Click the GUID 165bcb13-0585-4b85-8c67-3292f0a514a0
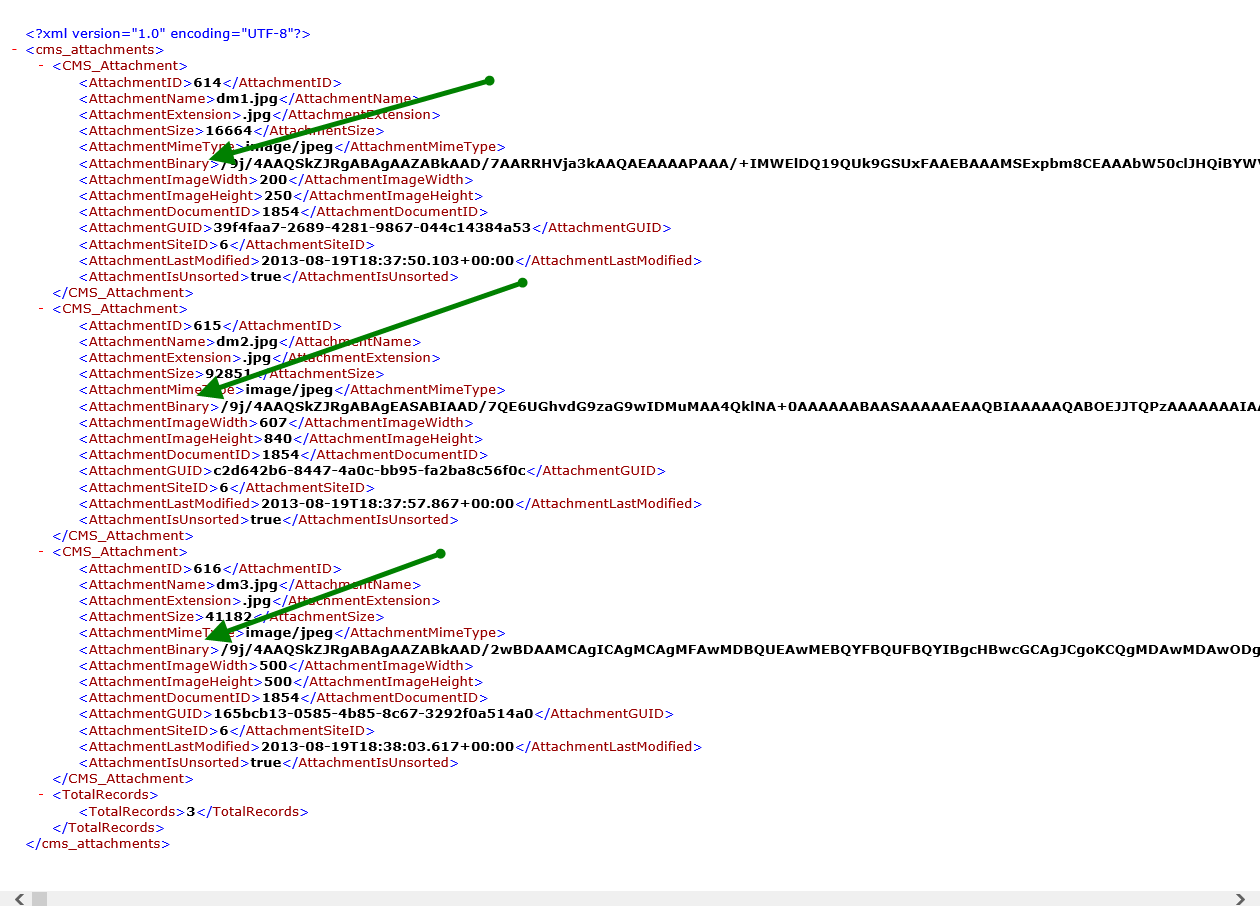Viewport: 1260px width, 906px height. (x=374, y=713)
